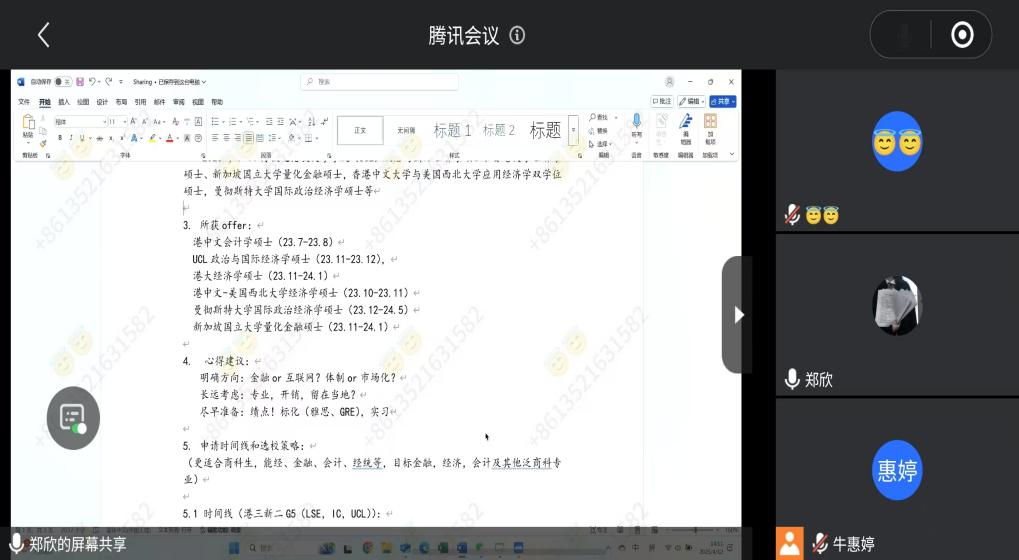Click the record circle icon at top right
Image resolution: width=1019 pixels, height=560 pixels.
[x=962, y=35]
